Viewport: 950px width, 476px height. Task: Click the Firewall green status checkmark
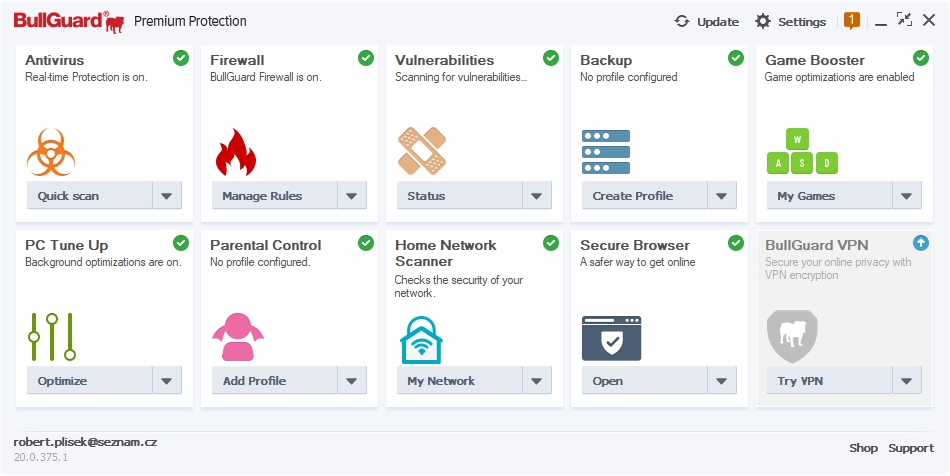point(366,58)
